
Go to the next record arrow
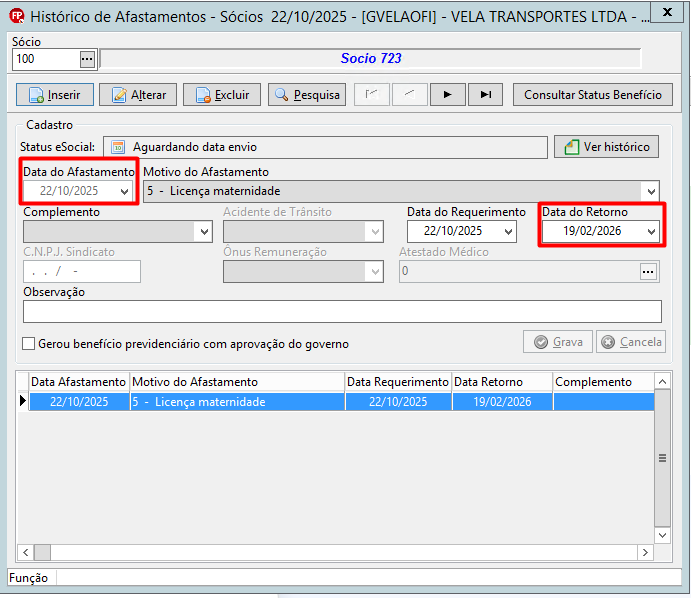click(x=448, y=94)
